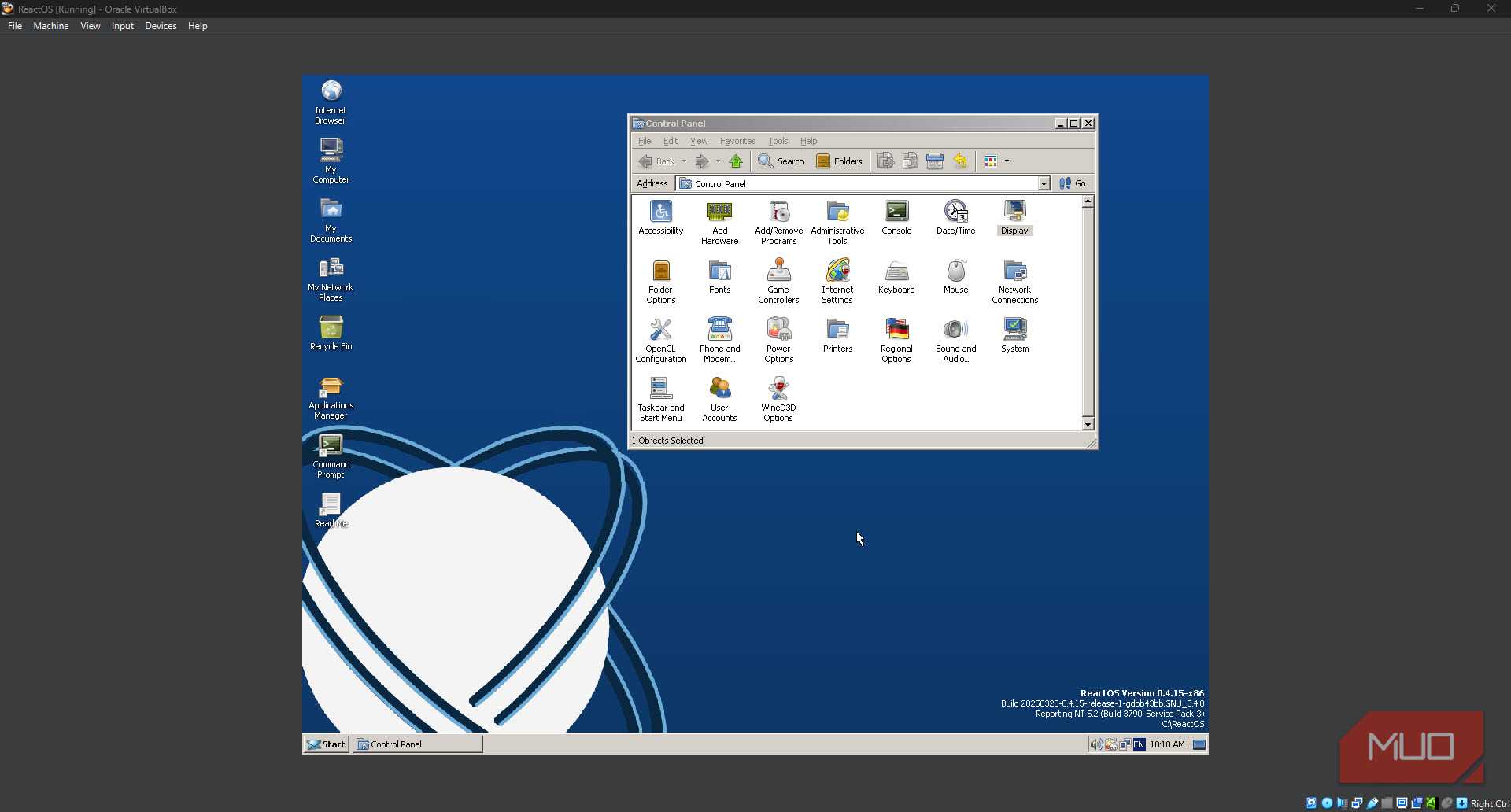The image size is (1511, 812).
Task: Click the ReactOS Start button
Action: [327, 744]
